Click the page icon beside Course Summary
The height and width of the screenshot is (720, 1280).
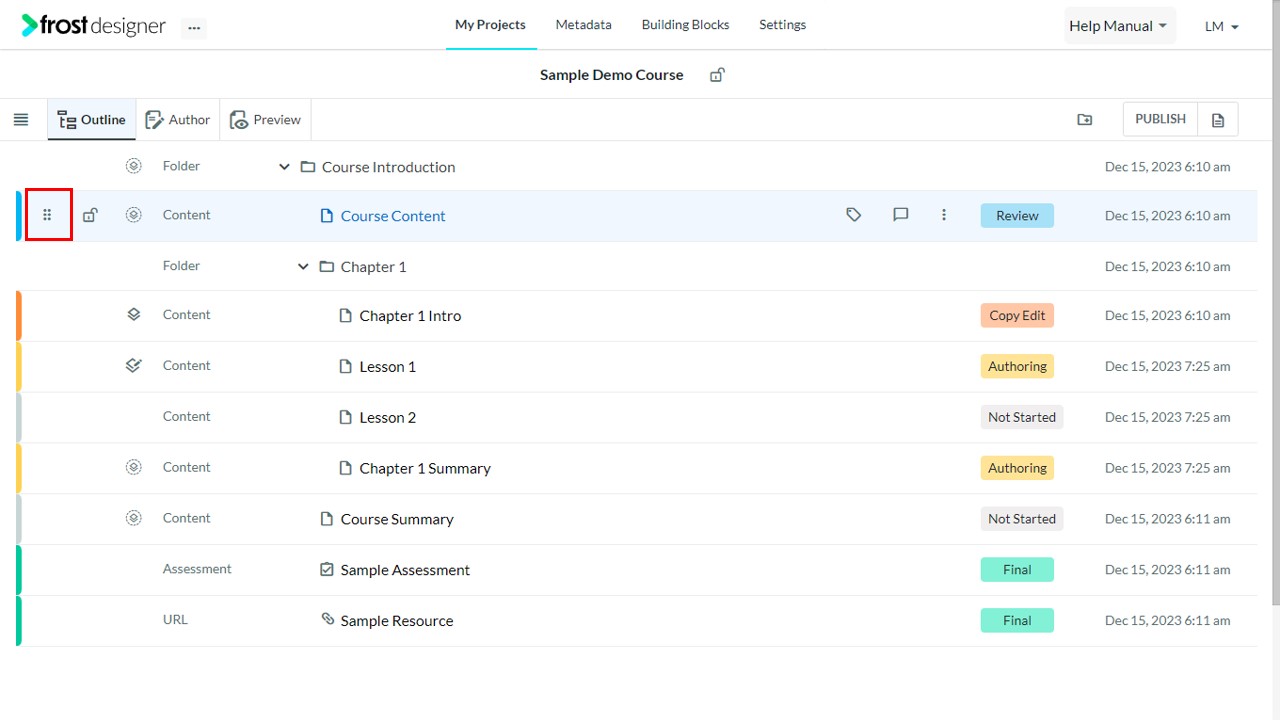tap(326, 519)
